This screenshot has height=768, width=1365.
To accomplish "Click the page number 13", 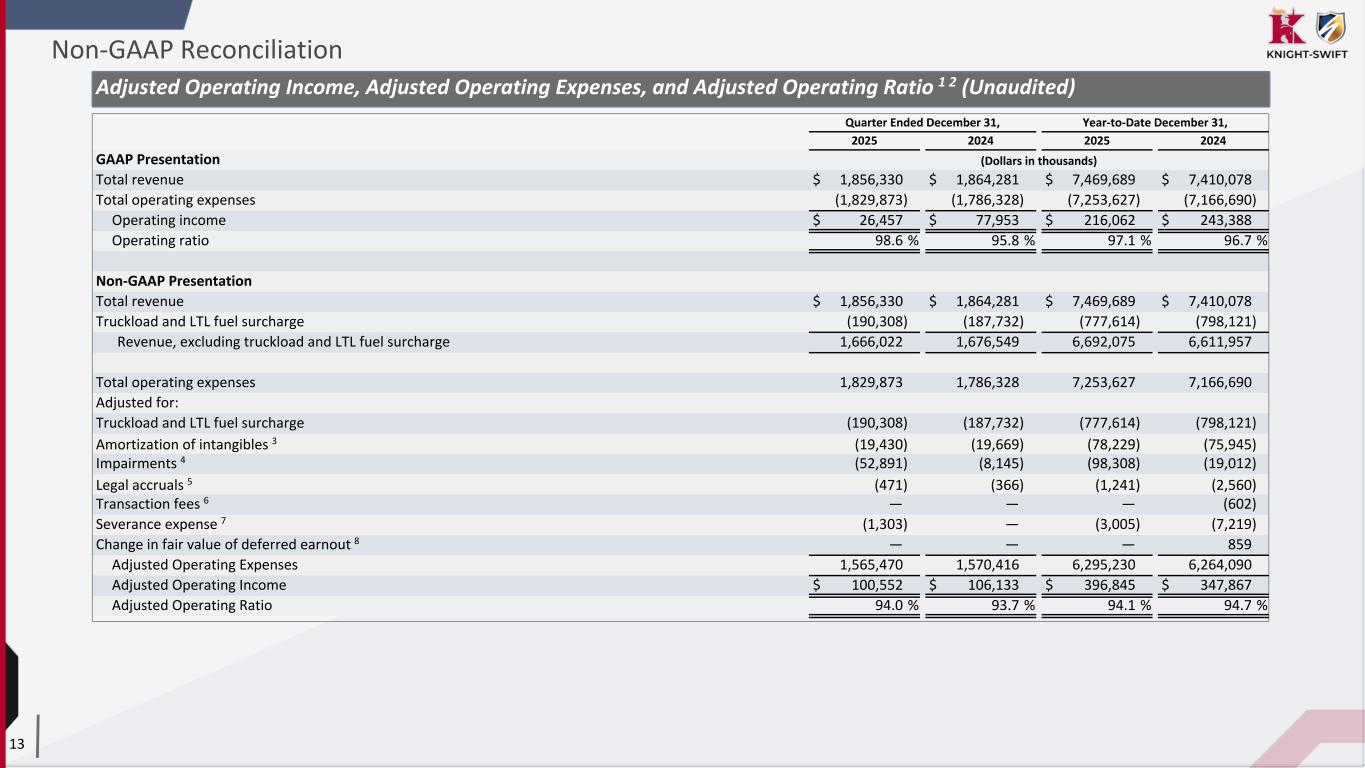I will point(18,743).
